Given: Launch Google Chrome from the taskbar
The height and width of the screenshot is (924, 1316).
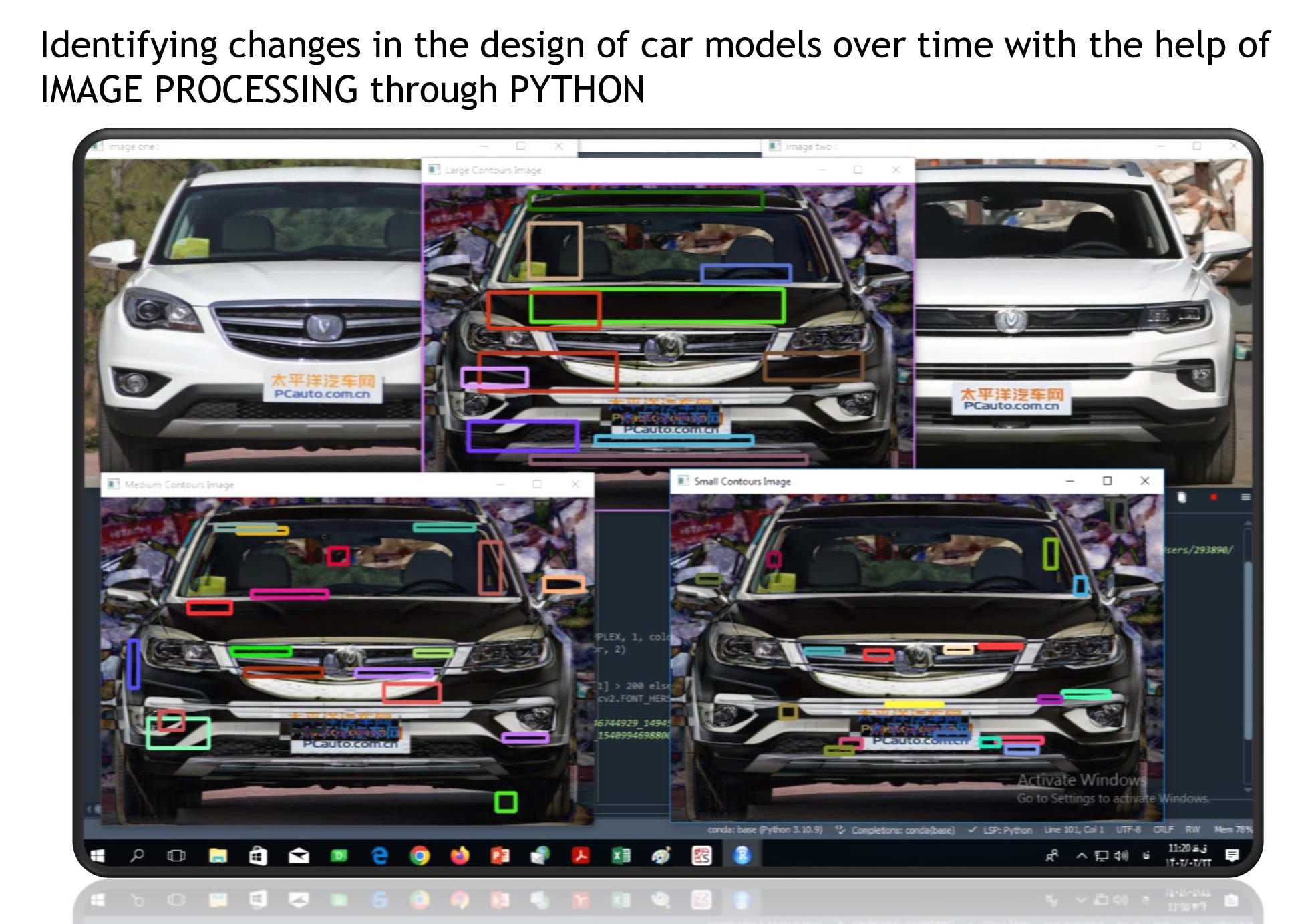Looking at the screenshot, I should pos(420,856).
